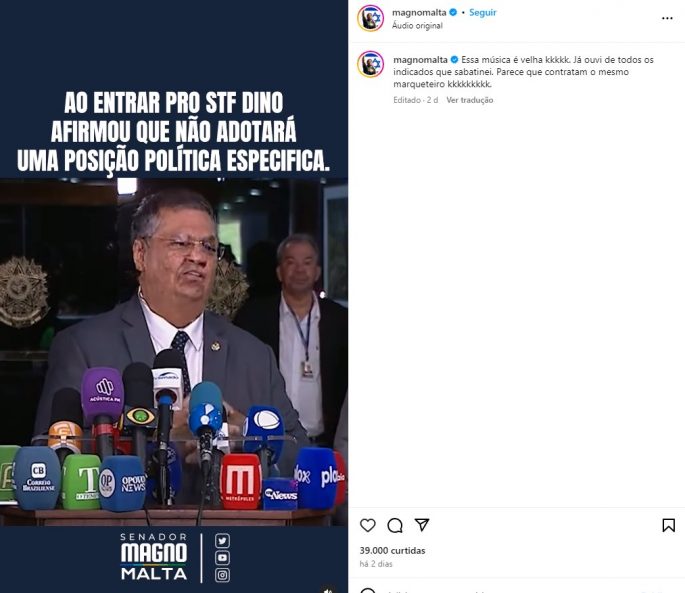Viewport: 685px width, 593px height.
Task: Open comments with the speech bubble icon
Action: (x=395, y=525)
